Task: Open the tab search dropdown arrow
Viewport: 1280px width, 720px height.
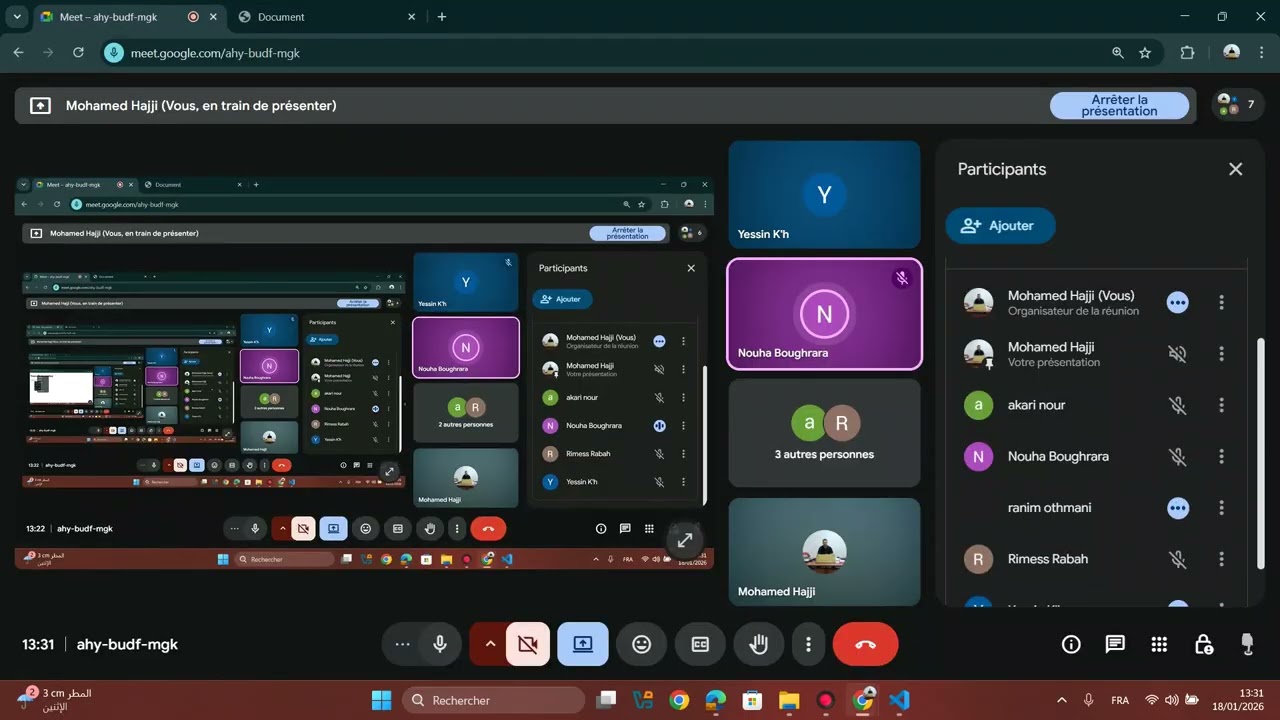Action: [17, 17]
